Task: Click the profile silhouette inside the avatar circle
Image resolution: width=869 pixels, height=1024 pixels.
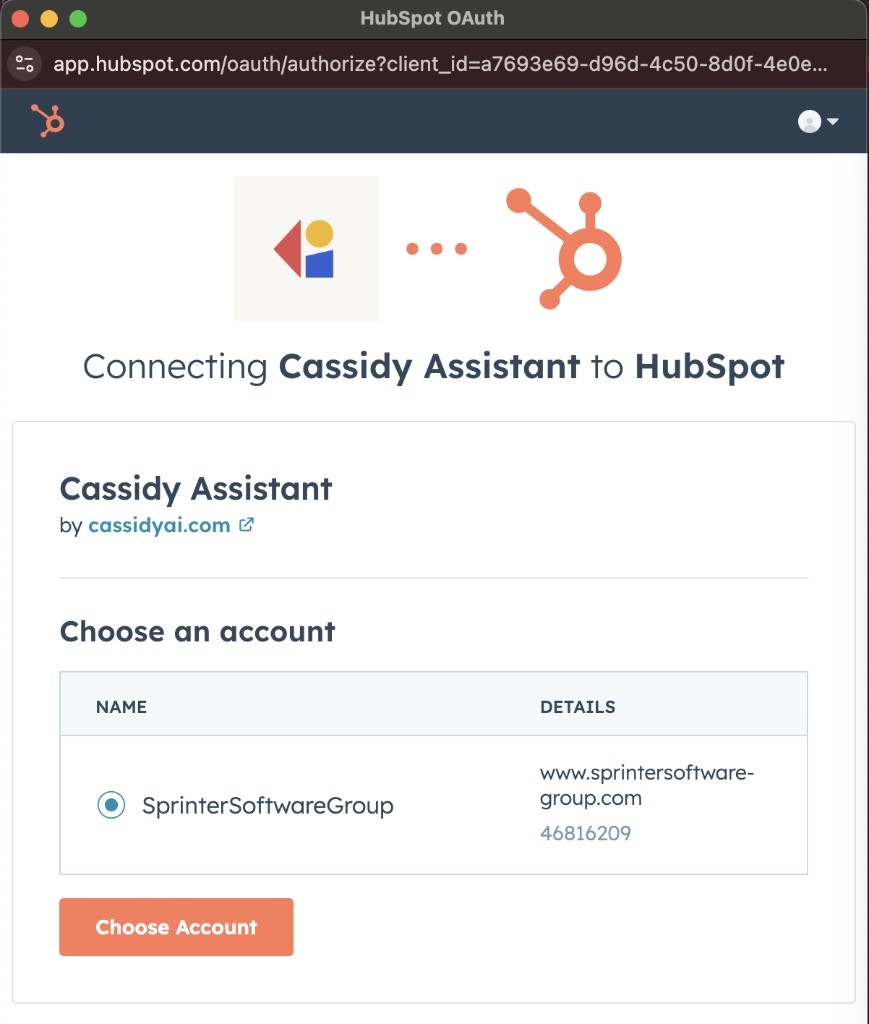Action: coord(808,121)
